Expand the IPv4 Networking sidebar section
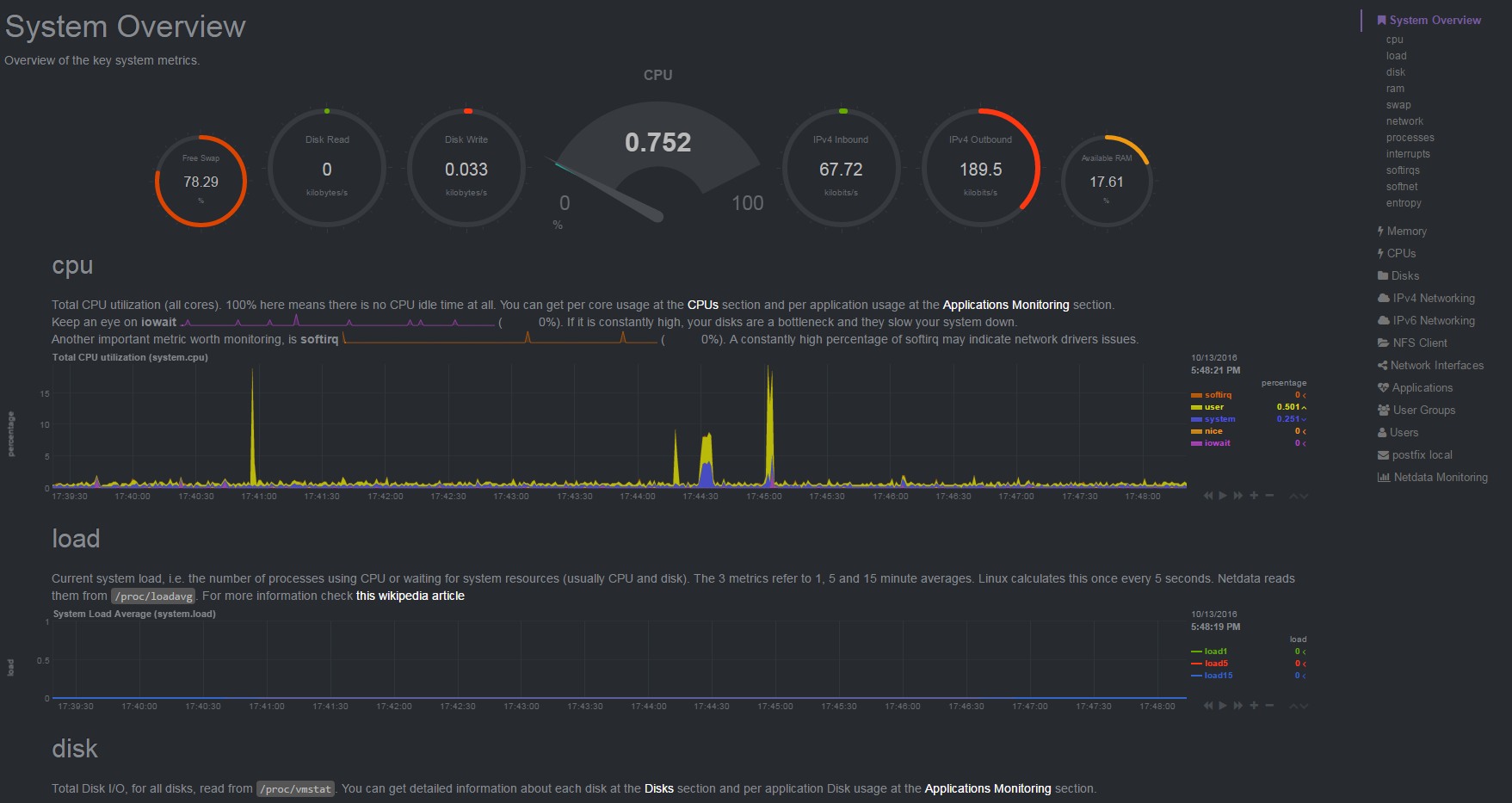The image size is (1512, 803). [x=1426, y=299]
